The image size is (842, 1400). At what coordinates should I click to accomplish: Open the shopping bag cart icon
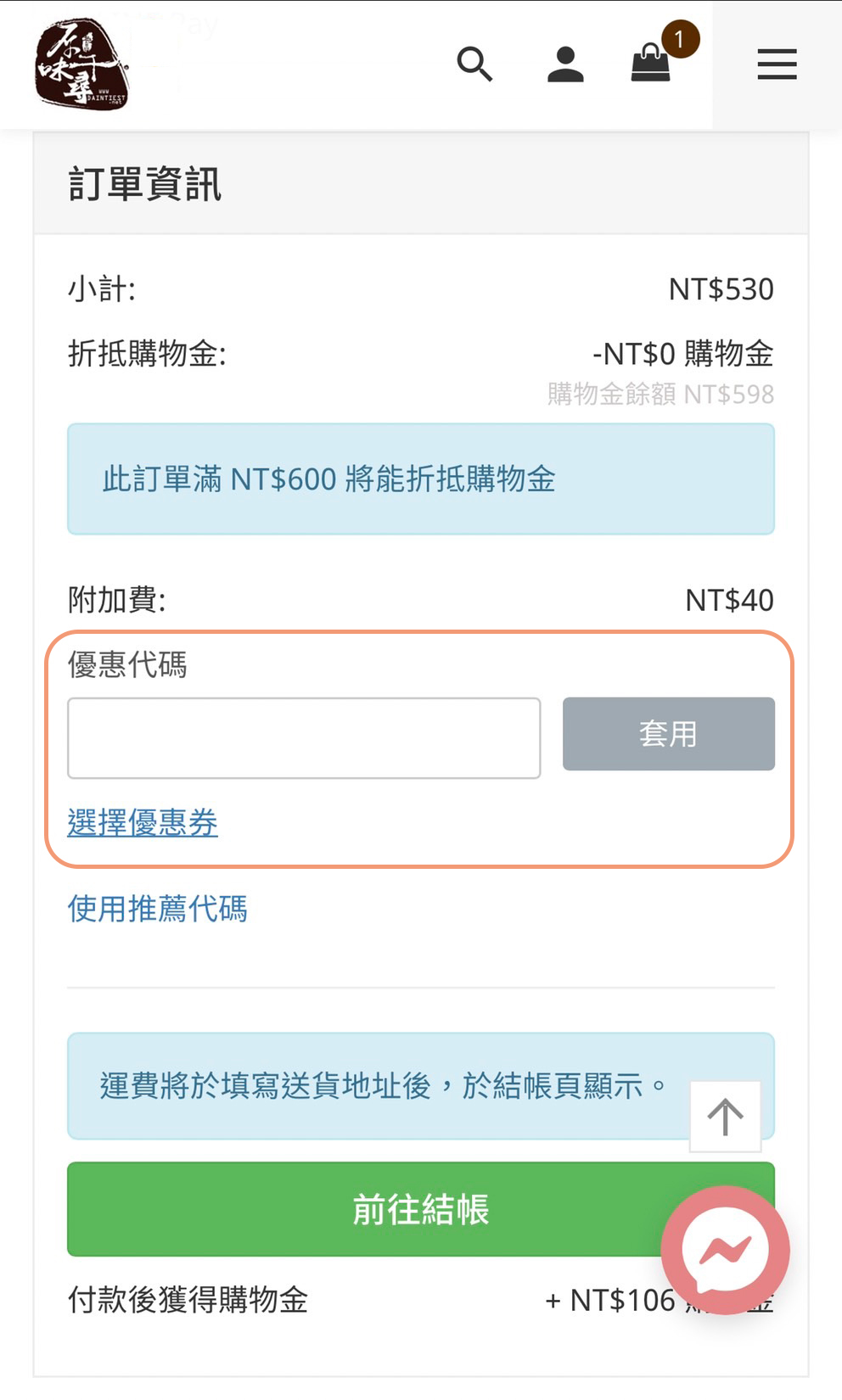click(x=649, y=66)
